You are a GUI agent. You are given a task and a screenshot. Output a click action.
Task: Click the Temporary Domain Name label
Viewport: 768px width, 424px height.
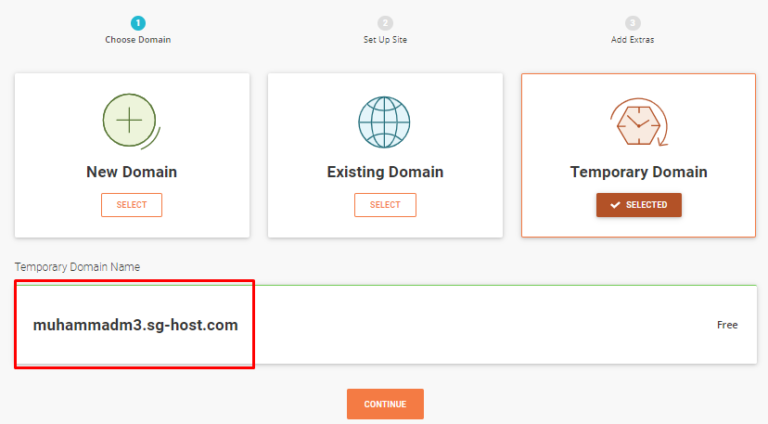[x=77, y=267]
